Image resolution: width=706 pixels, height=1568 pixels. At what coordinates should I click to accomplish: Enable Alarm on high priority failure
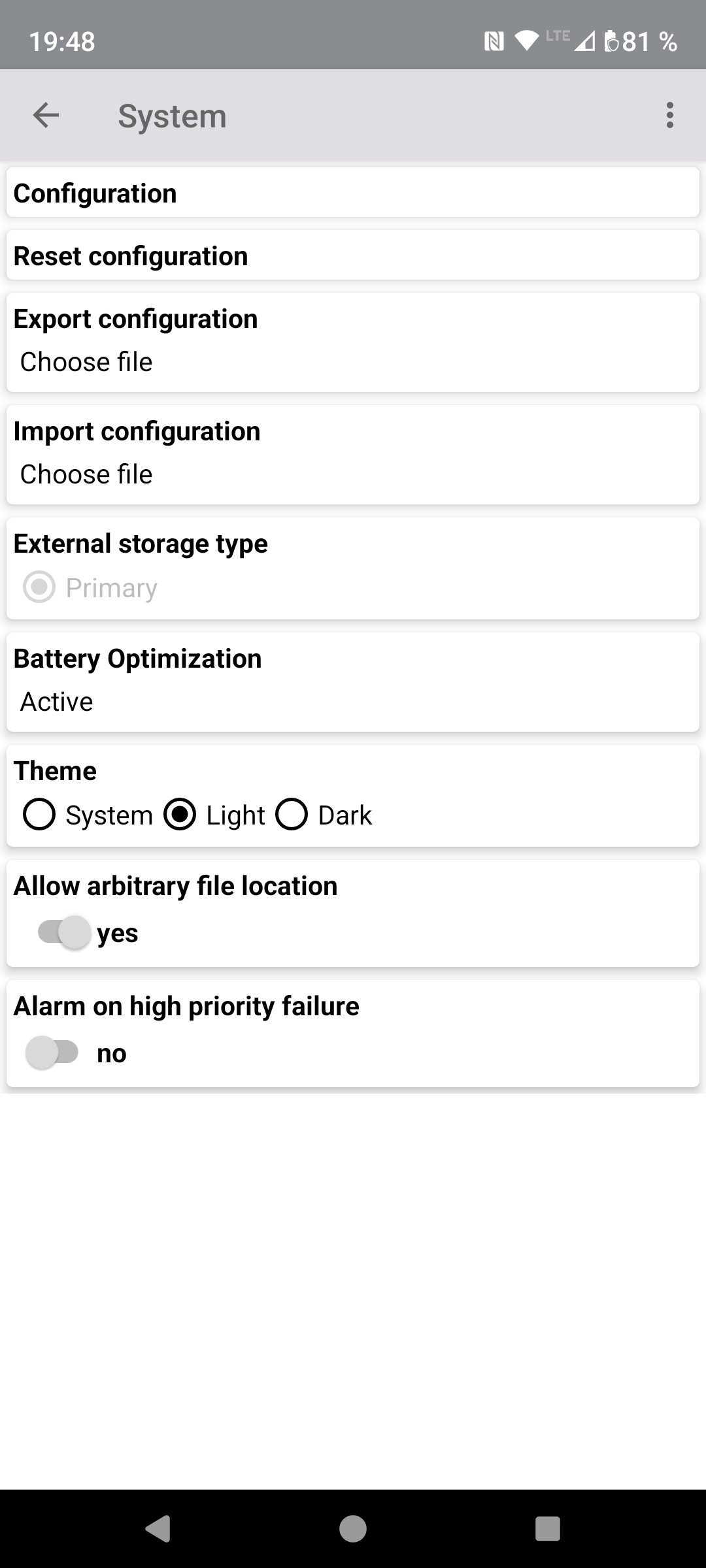pyautogui.click(x=52, y=1053)
